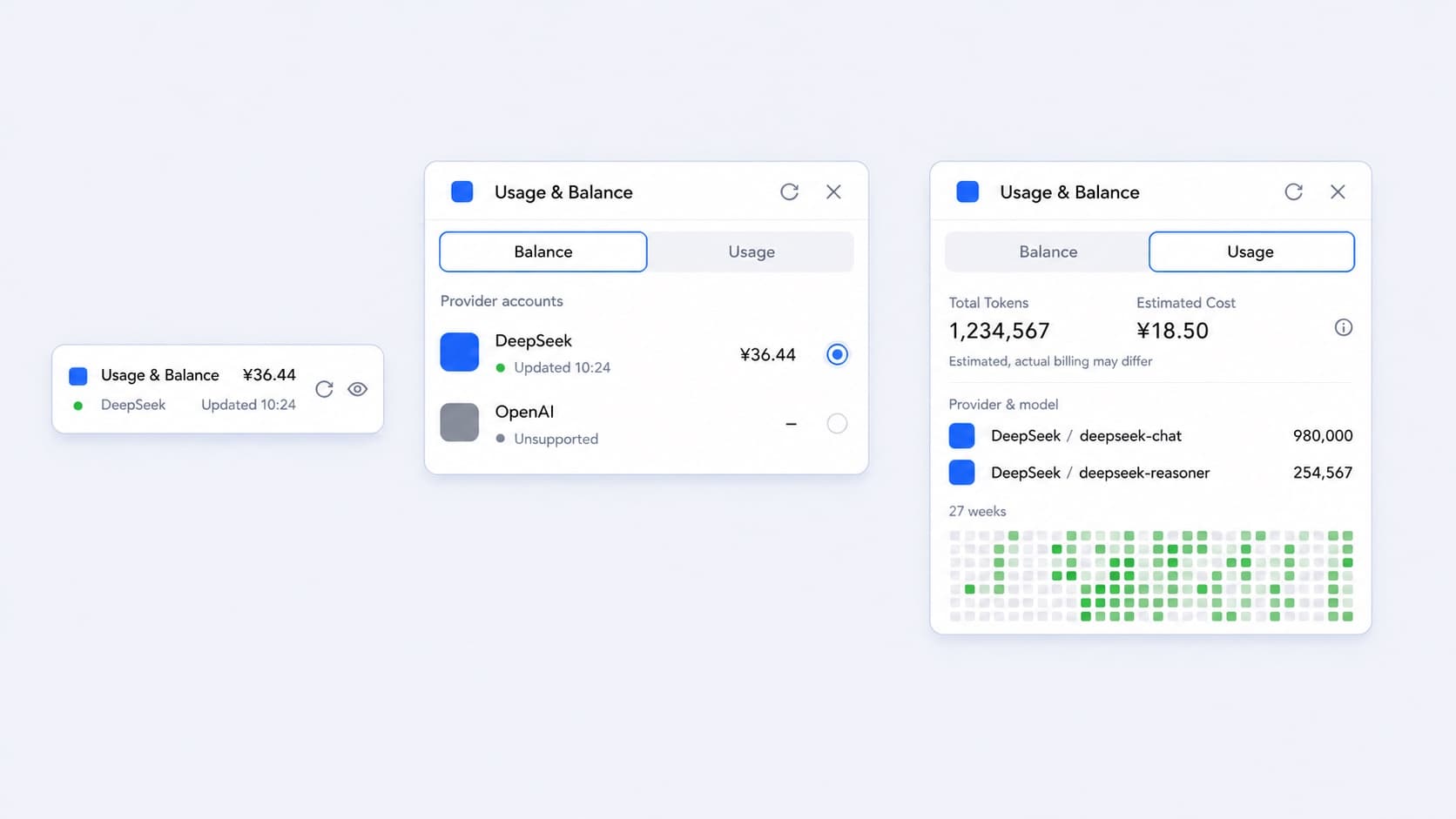Click the DeepSeek ¥36.44 balance in accounts list

tap(768, 355)
